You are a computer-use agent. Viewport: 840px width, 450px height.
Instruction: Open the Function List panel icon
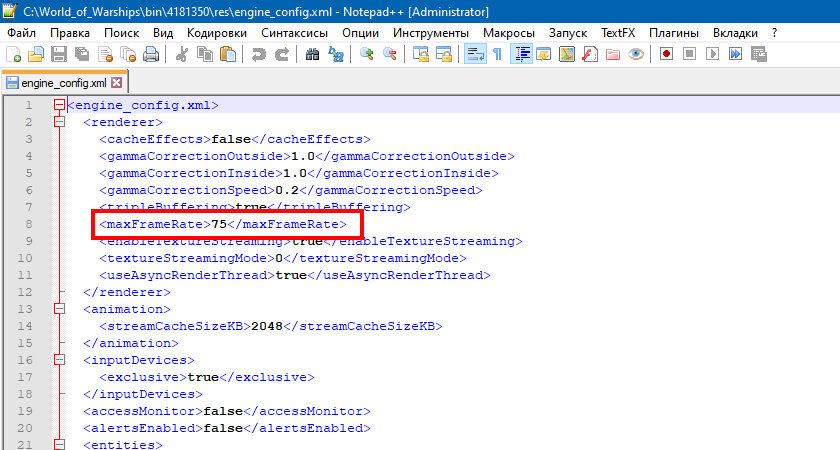(x=590, y=54)
